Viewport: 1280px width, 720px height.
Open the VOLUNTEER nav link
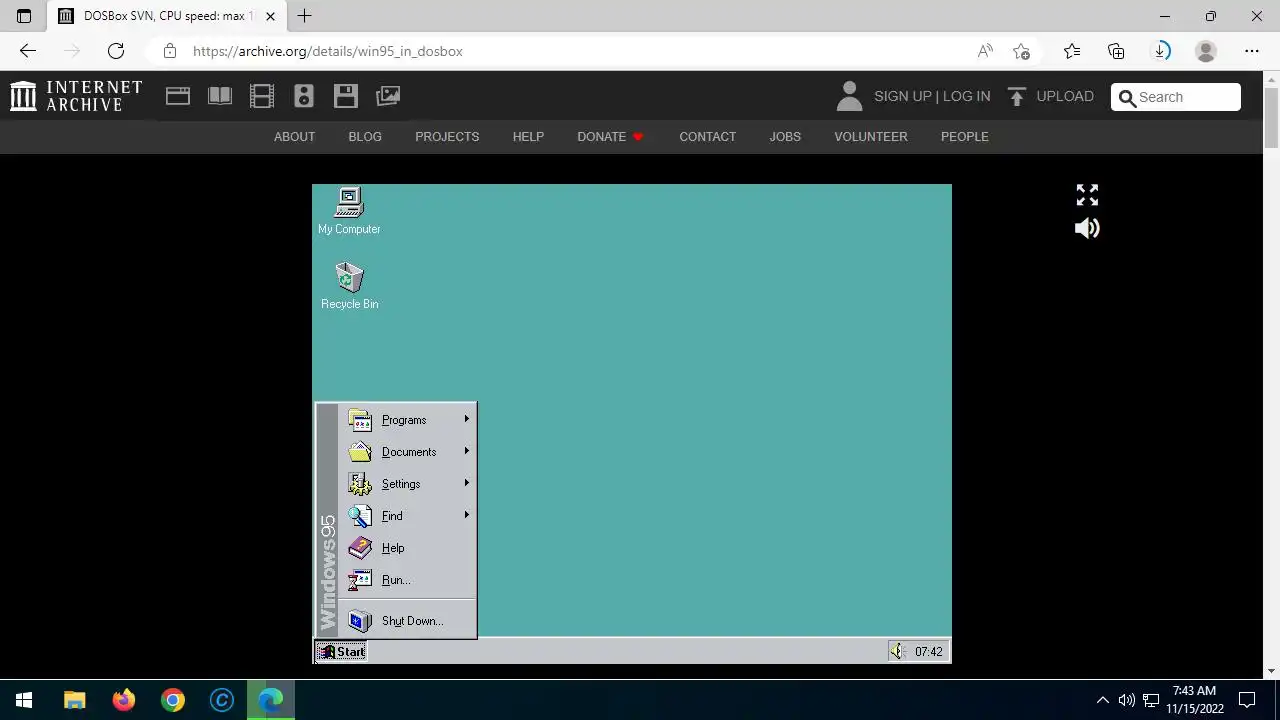pos(871,137)
